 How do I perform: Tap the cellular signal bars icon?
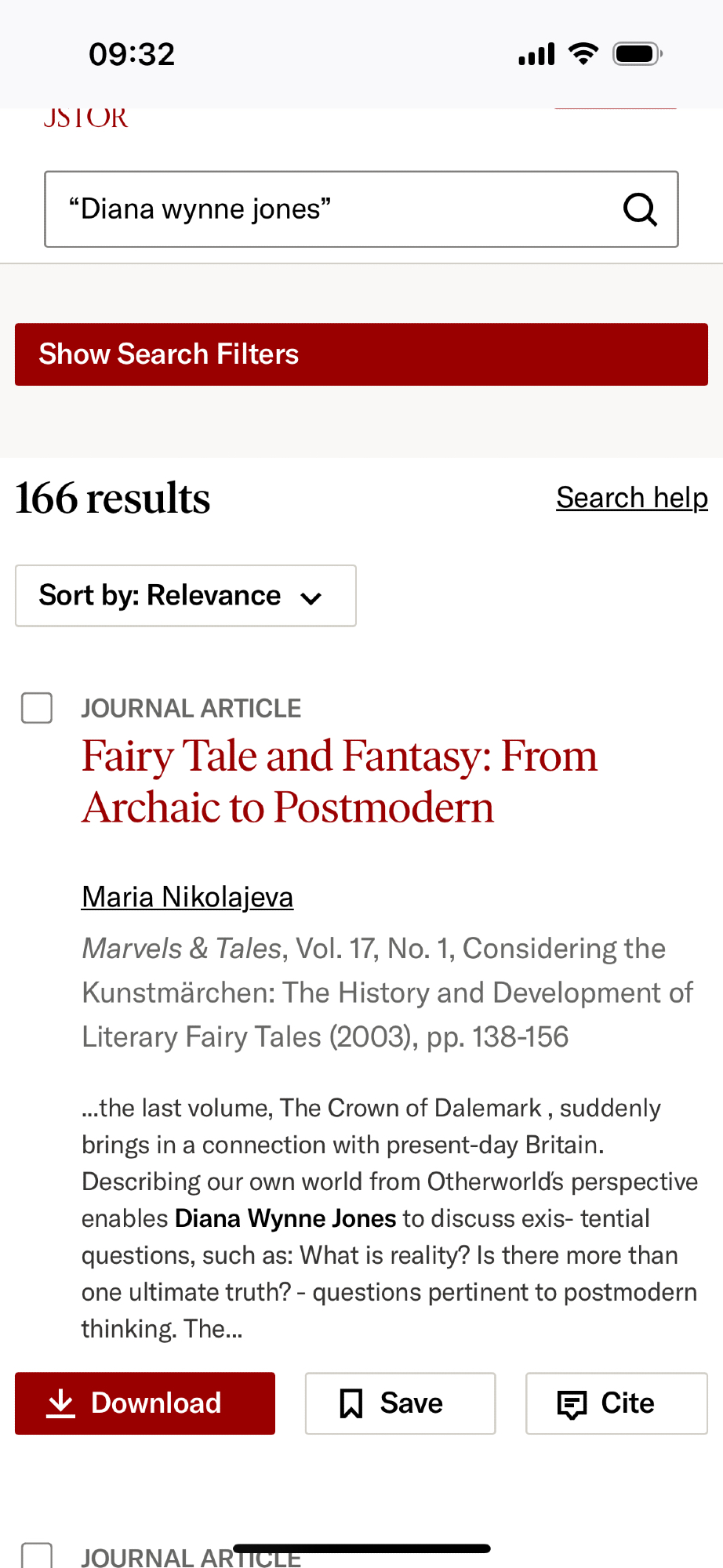tap(536, 54)
